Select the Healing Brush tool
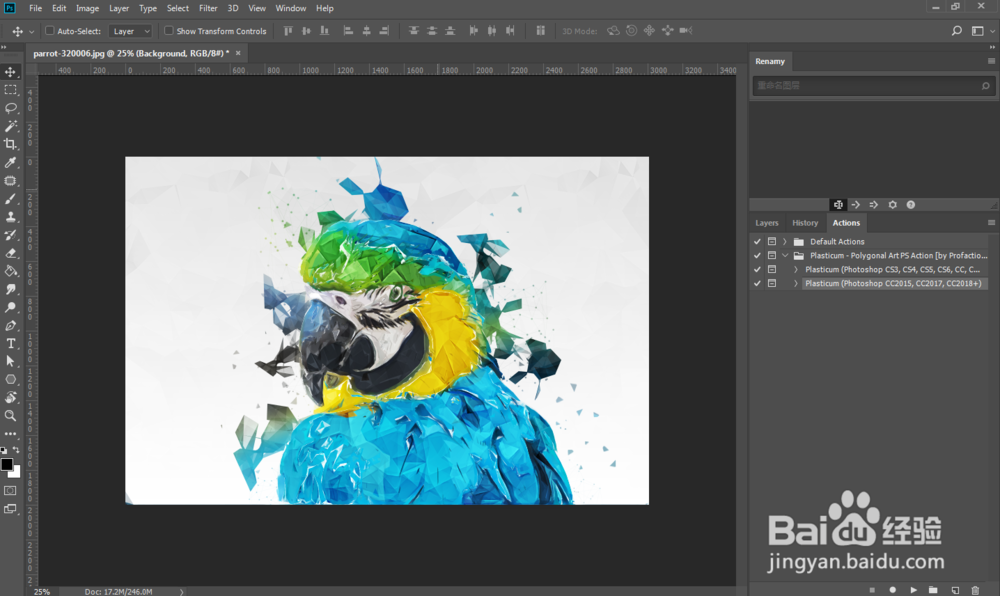Screen dimensions: 1000x596 point(10,181)
